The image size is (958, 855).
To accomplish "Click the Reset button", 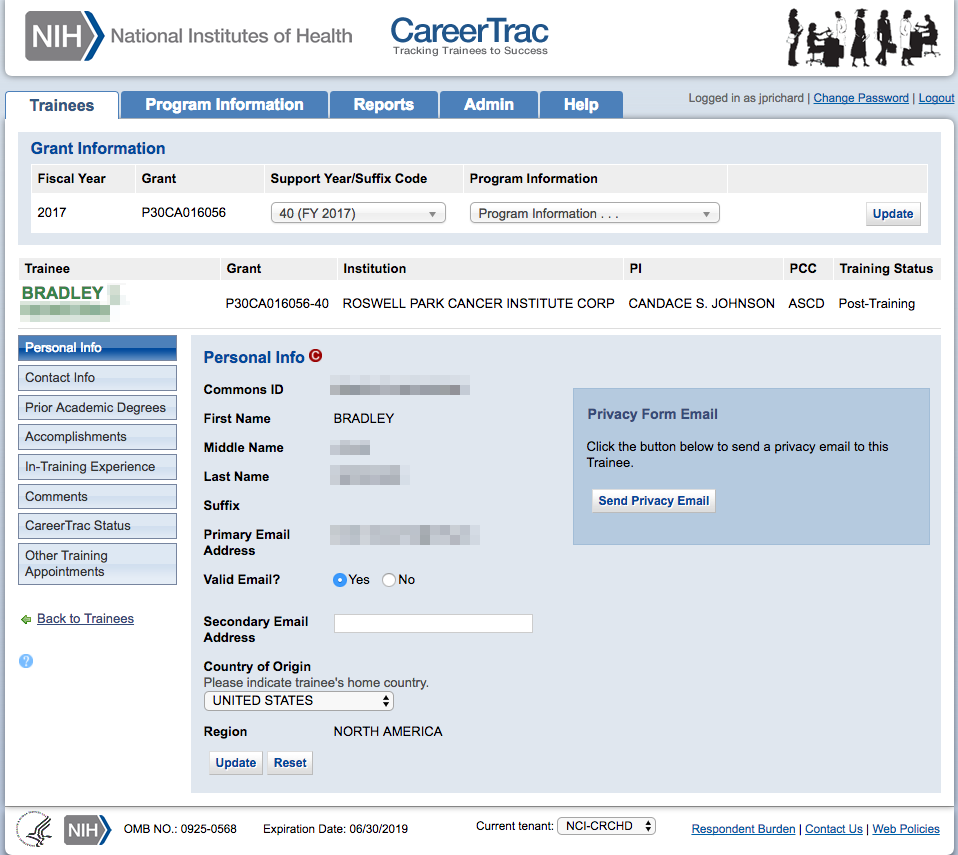I will pyautogui.click(x=290, y=763).
